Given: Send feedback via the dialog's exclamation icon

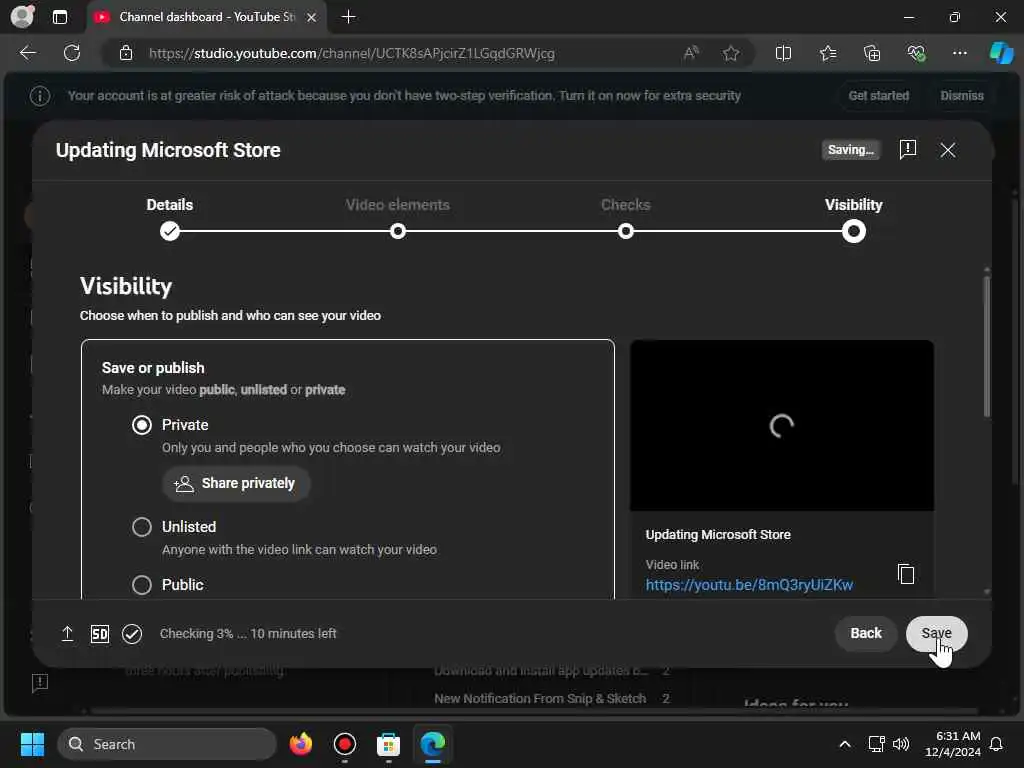Looking at the screenshot, I should click(908, 150).
